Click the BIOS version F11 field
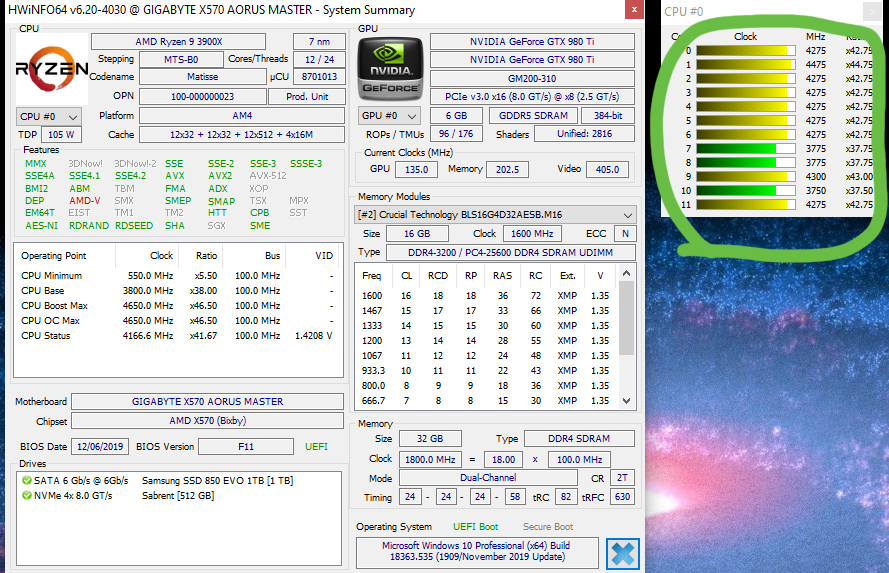Viewport: 889px width, 573px height. pos(245,447)
